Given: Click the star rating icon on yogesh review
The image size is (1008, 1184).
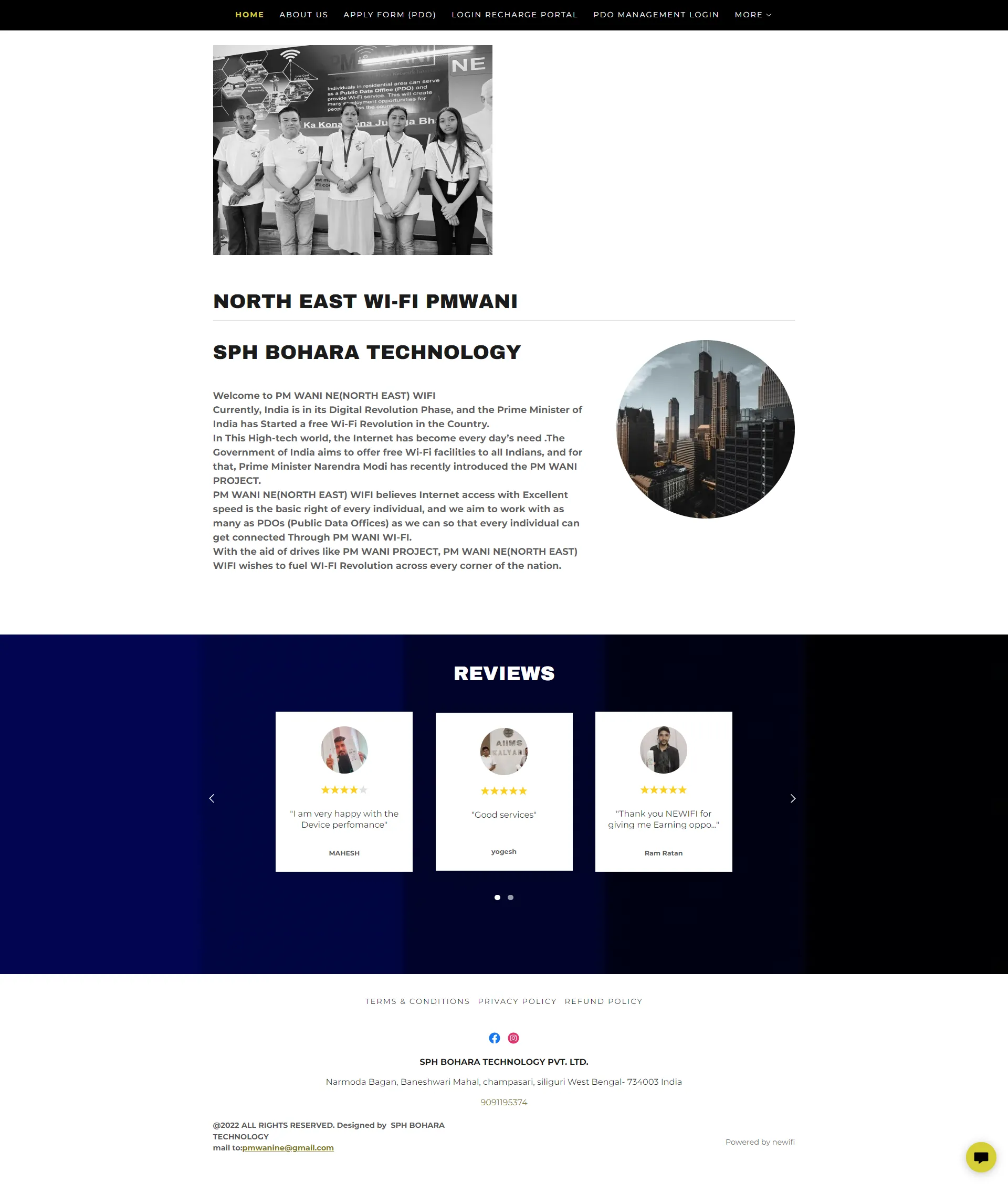Looking at the screenshot, I should coord(504,790).
